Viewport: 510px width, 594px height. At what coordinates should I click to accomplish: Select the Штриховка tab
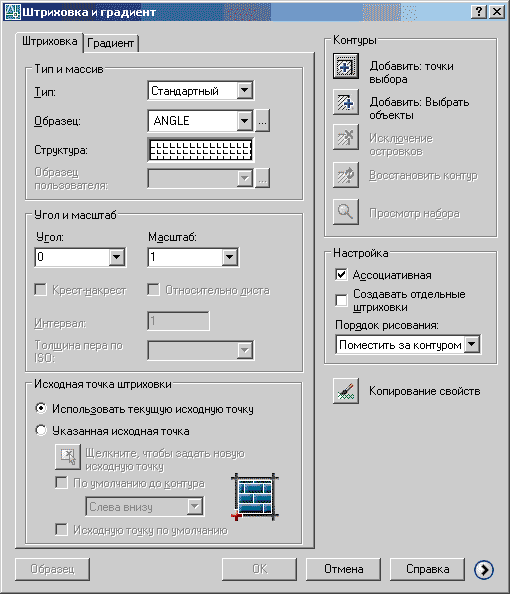click(50, 41)
